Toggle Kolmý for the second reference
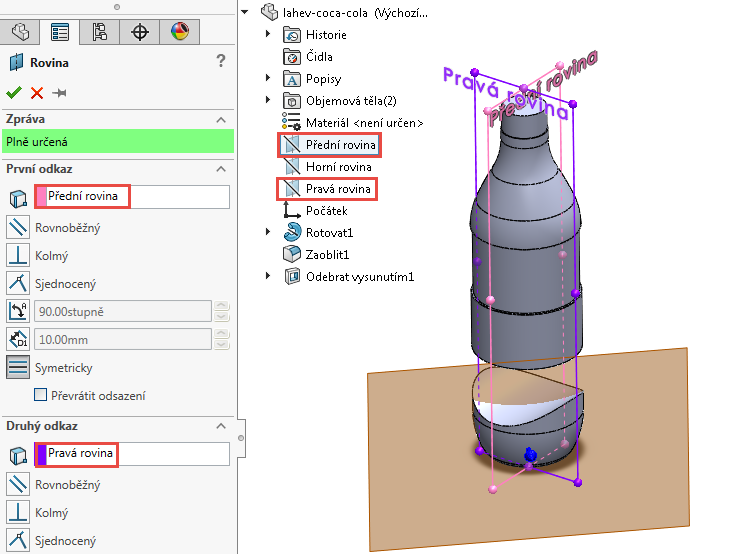The width and height of the screenshot is (750, 554). point(18,512)
